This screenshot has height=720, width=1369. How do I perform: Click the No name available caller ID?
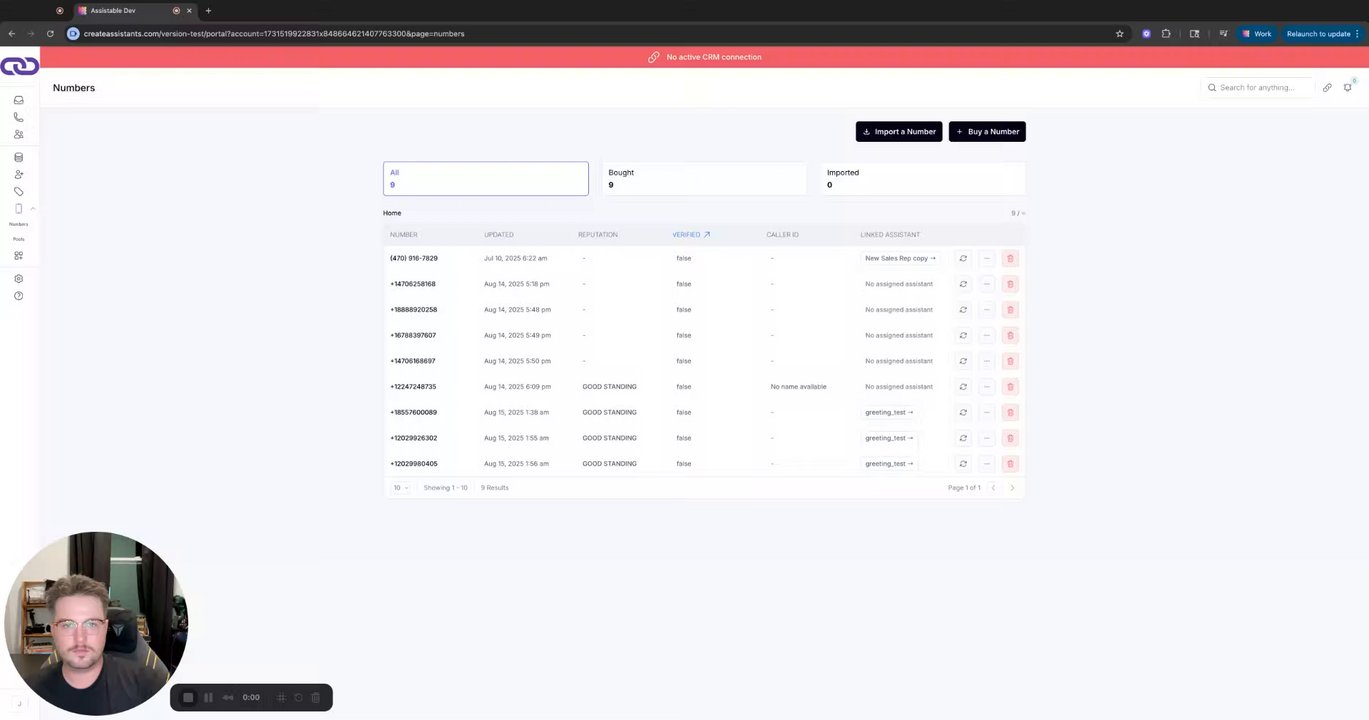(798, 387)
